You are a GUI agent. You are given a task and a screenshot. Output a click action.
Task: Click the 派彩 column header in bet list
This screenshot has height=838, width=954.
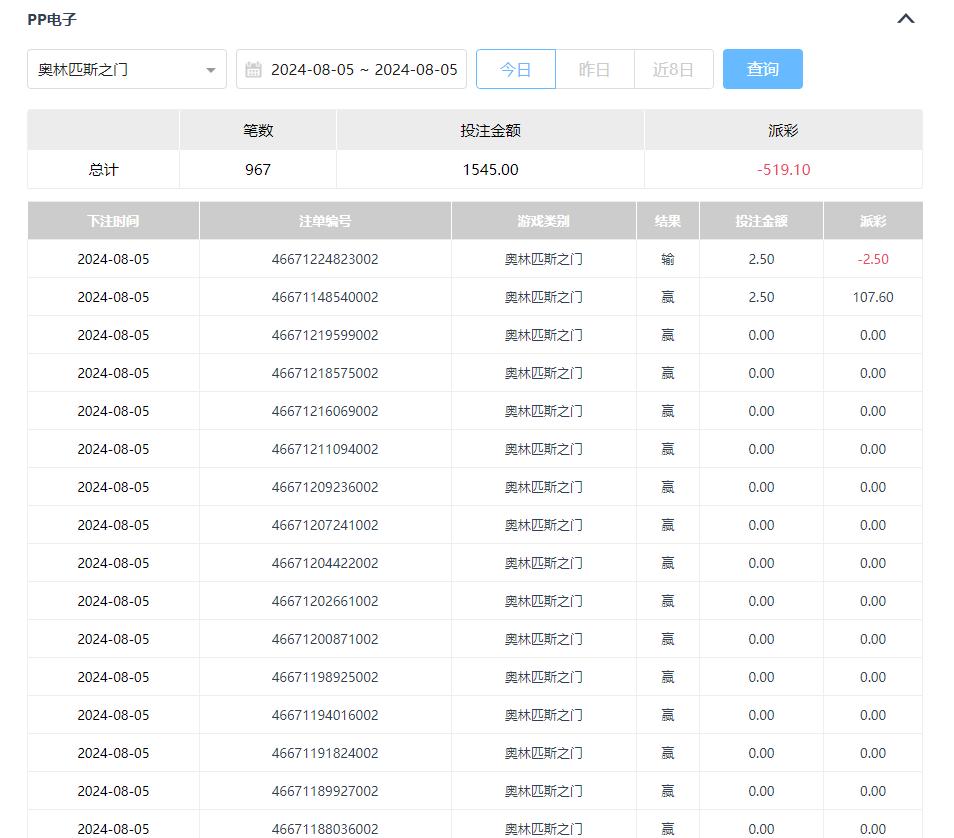point(872,221)
